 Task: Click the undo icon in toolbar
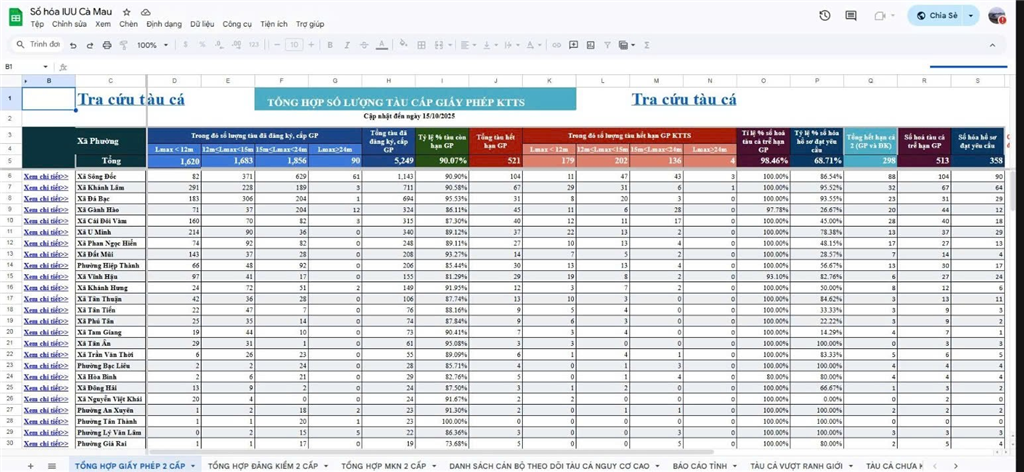click(72, 45)
